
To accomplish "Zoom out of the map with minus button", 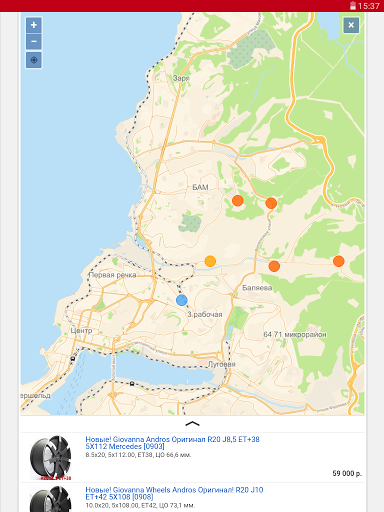I will tap(34, 41).
